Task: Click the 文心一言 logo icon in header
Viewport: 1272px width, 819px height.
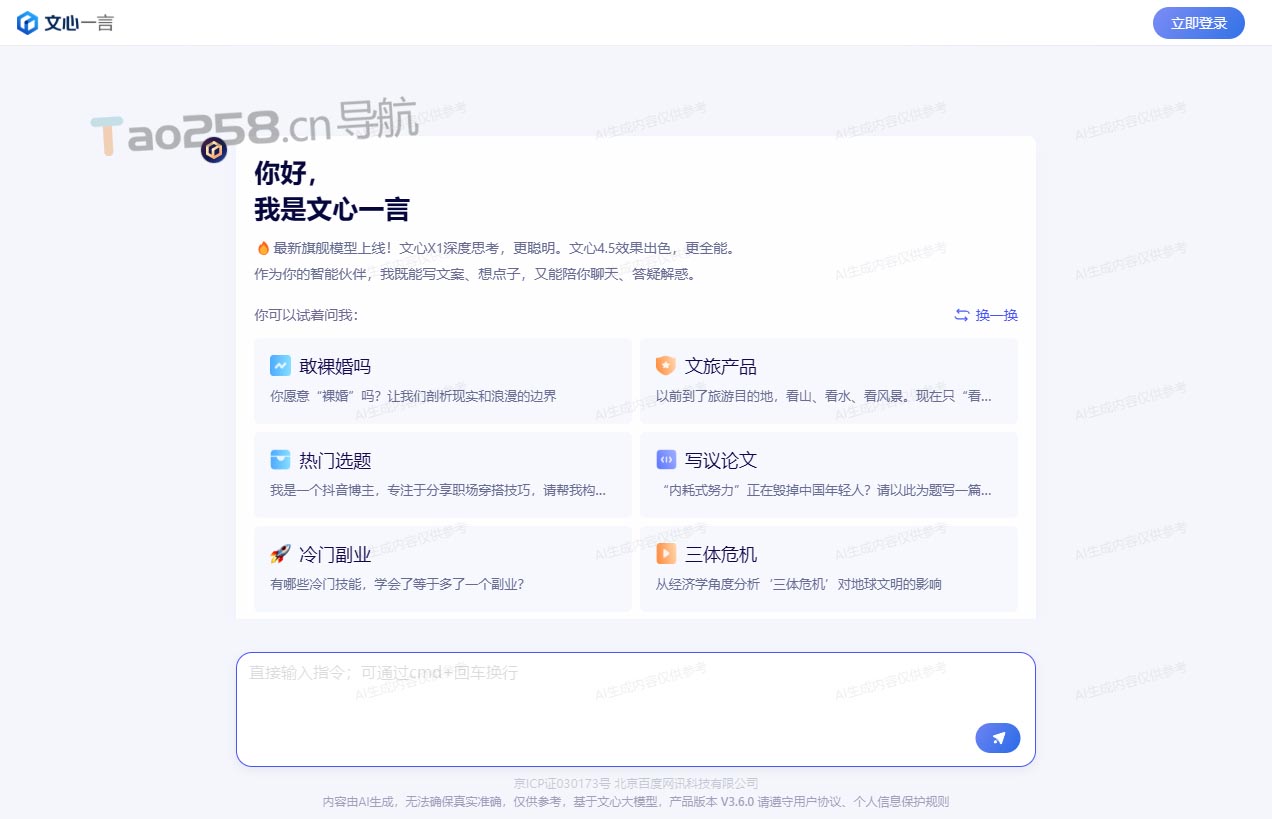Action: coord(28,23)
